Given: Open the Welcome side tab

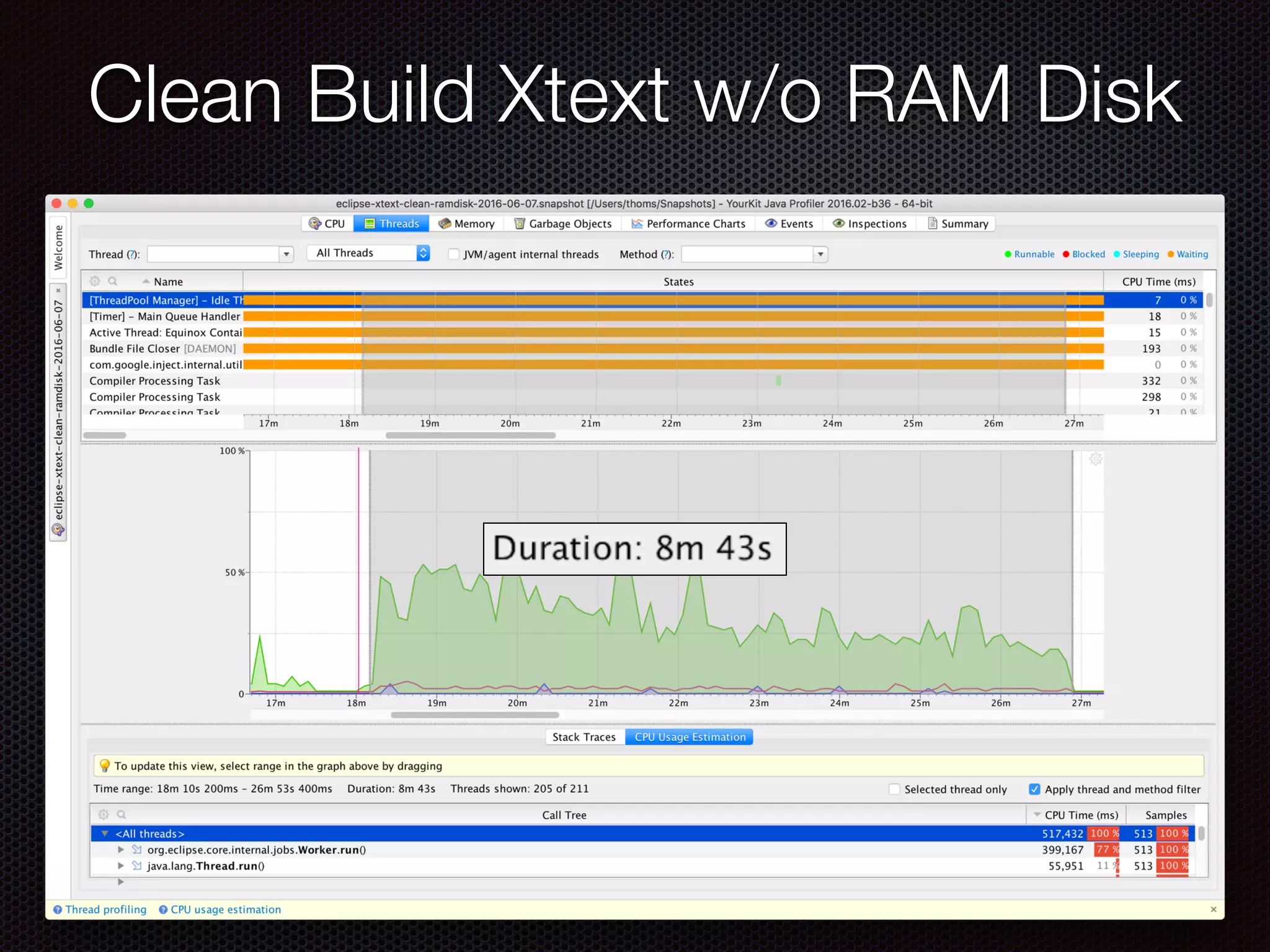Looking at the screenshot, I should click(x=58, y=247).
